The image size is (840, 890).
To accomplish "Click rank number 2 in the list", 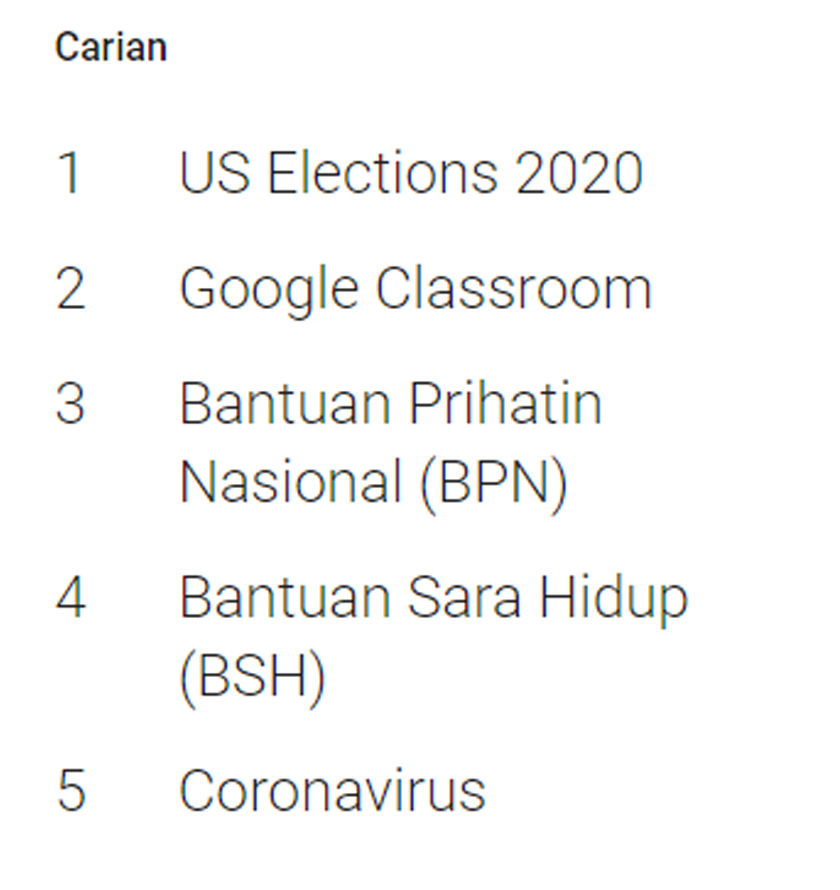I will pos(70,288).
